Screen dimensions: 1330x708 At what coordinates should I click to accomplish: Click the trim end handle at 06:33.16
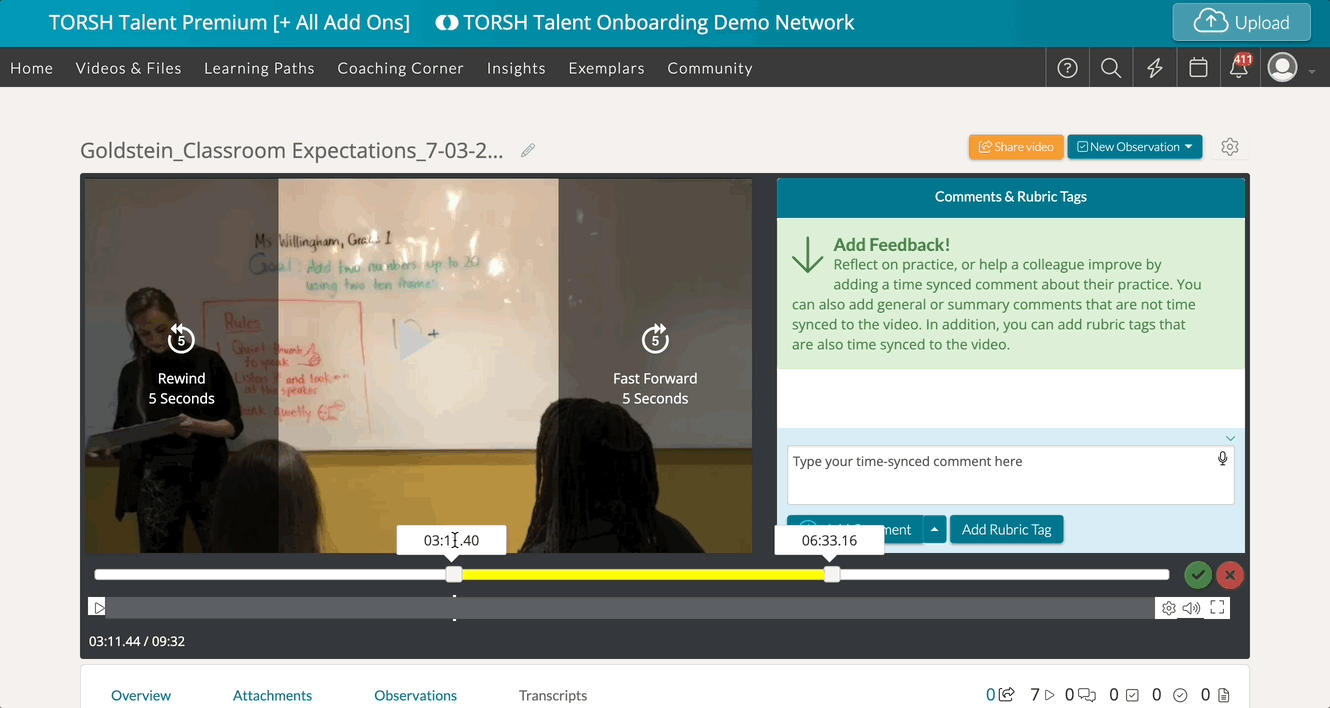[x=832, y=574]
